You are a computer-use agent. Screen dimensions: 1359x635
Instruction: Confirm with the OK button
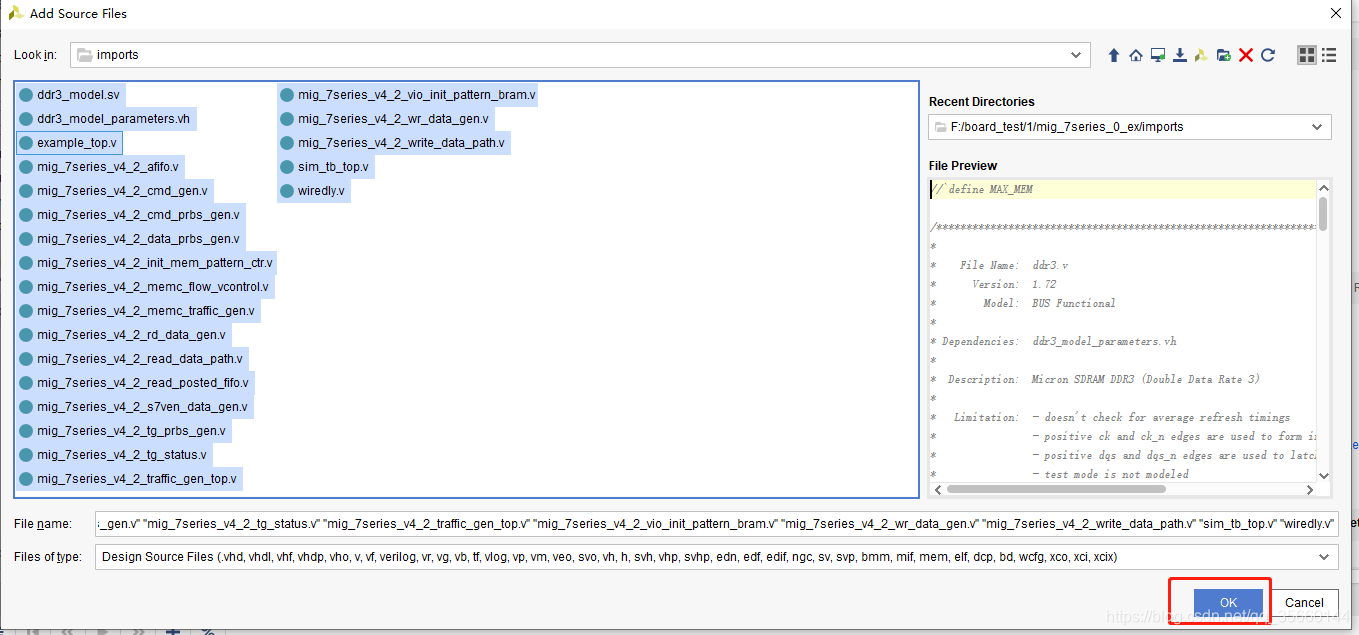tap(1228, 602)
